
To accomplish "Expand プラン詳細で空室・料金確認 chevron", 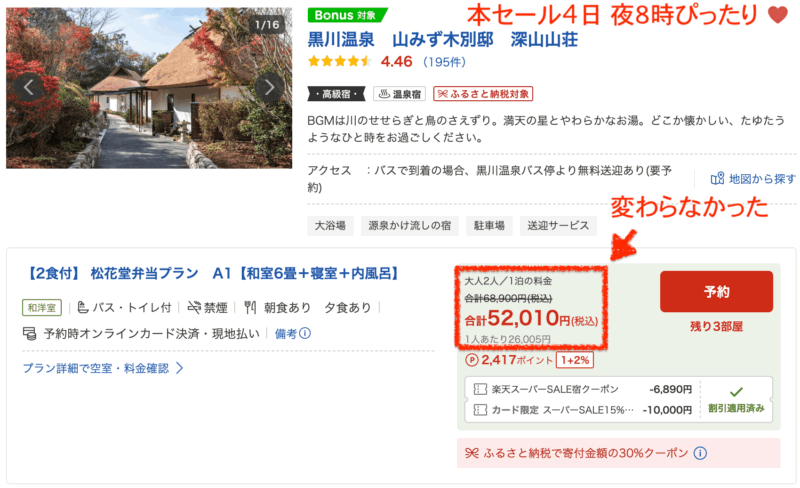I will 180,368.
